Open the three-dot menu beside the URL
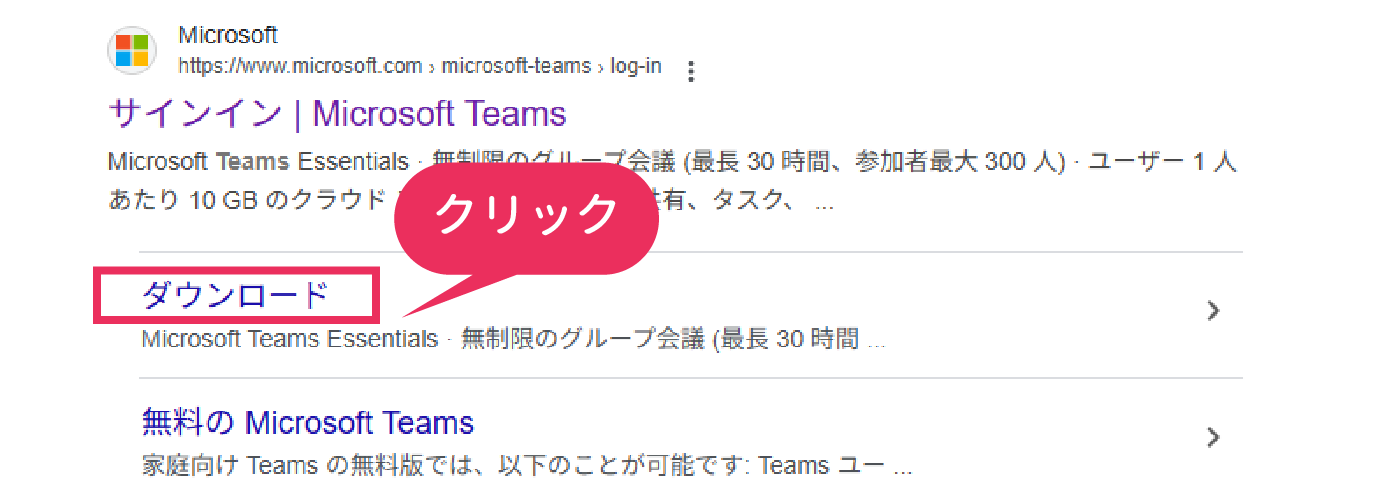 click(689, 70)
